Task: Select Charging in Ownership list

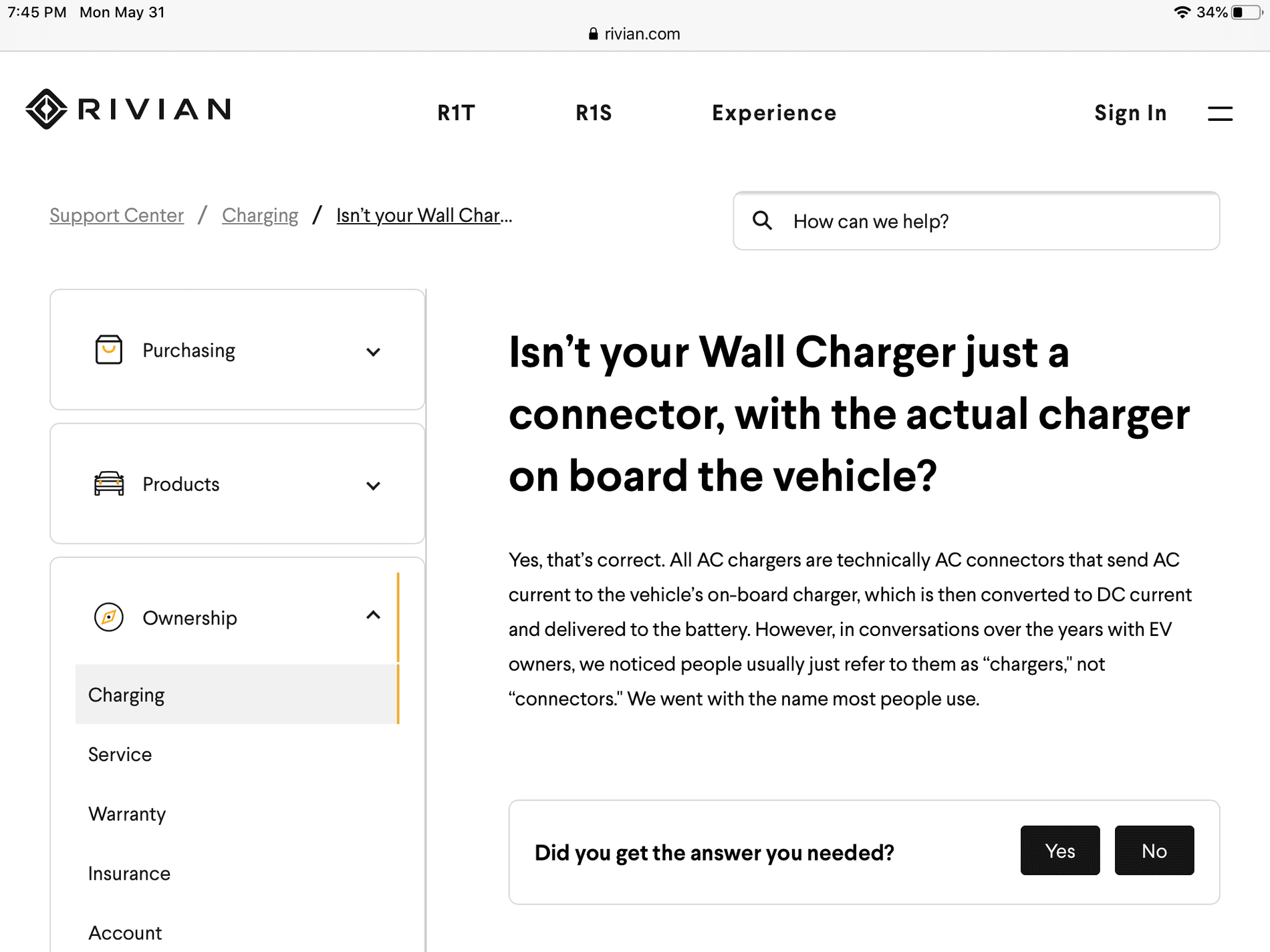Action: pyautogui.click(x=237, y=694)
